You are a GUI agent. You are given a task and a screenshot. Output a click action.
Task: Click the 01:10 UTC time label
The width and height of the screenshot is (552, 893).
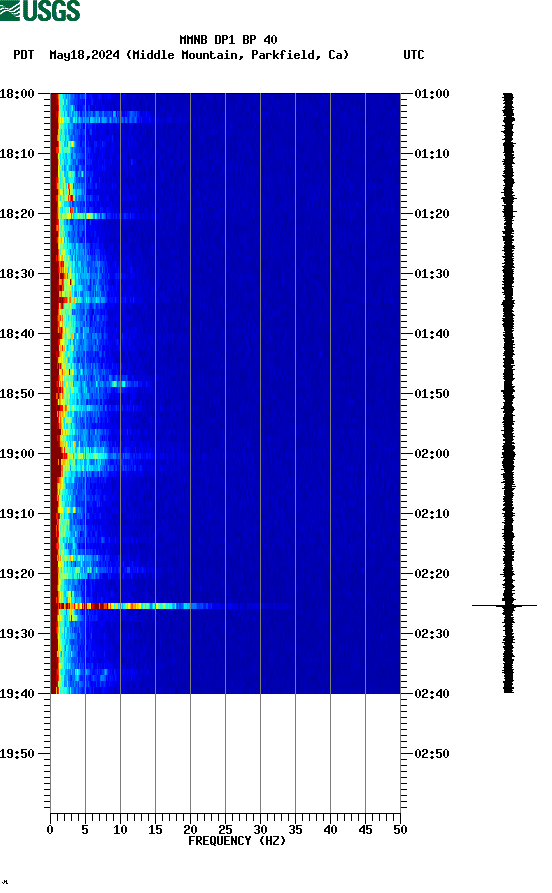pos(432,154)
